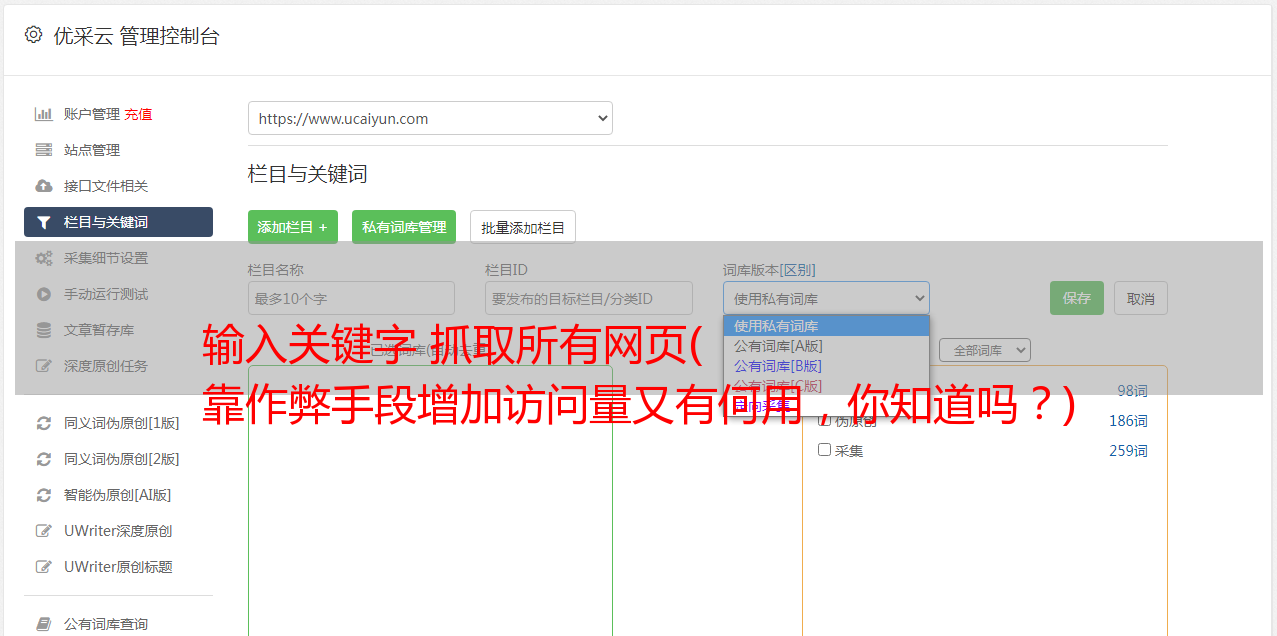1277x636 pixels.
Task: Click the database icon for 文章暂存库
Action: coord(44,330)
